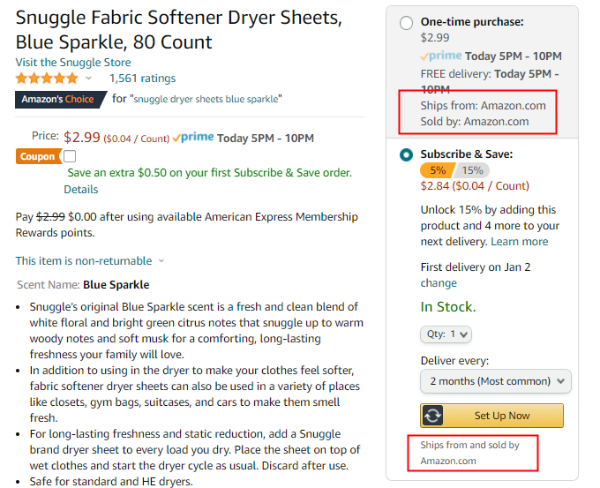Open the Deliver every frequency dropdown
Viewport: 600px width, 488px height.
[x=495, y=381]
